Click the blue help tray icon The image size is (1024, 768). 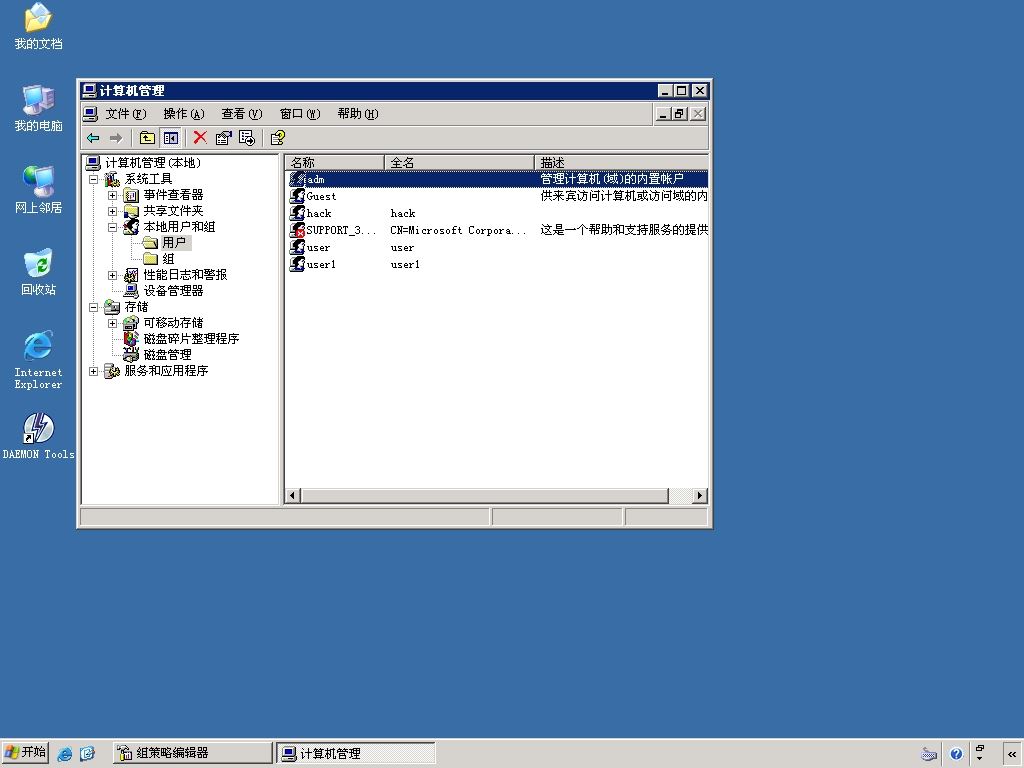[x=956, y=754]
